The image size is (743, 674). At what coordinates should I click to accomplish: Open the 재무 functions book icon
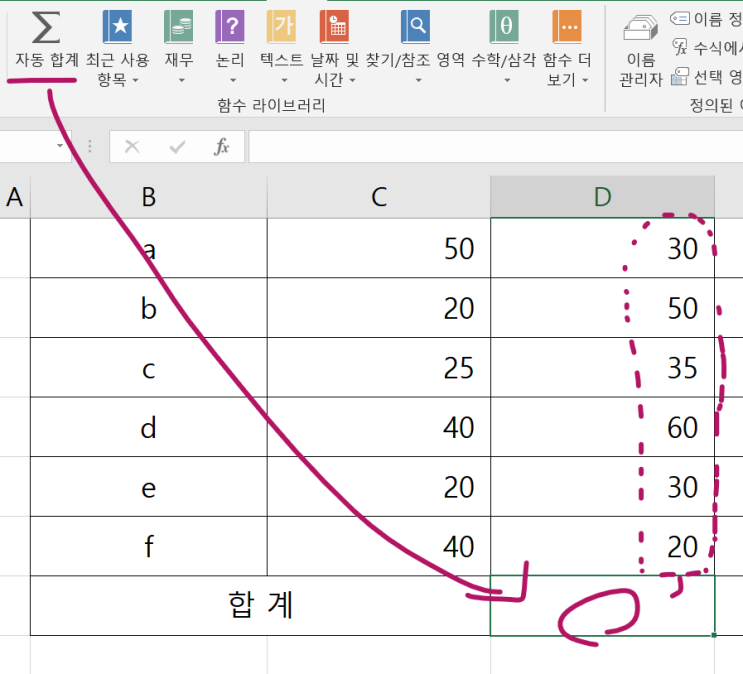point(179,27)
